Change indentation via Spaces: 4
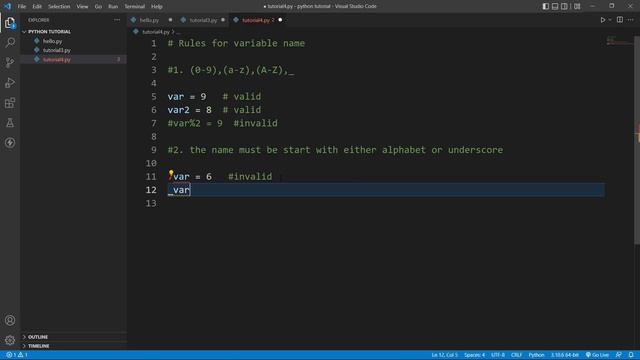The image size is (640, 360). point(474,355)
